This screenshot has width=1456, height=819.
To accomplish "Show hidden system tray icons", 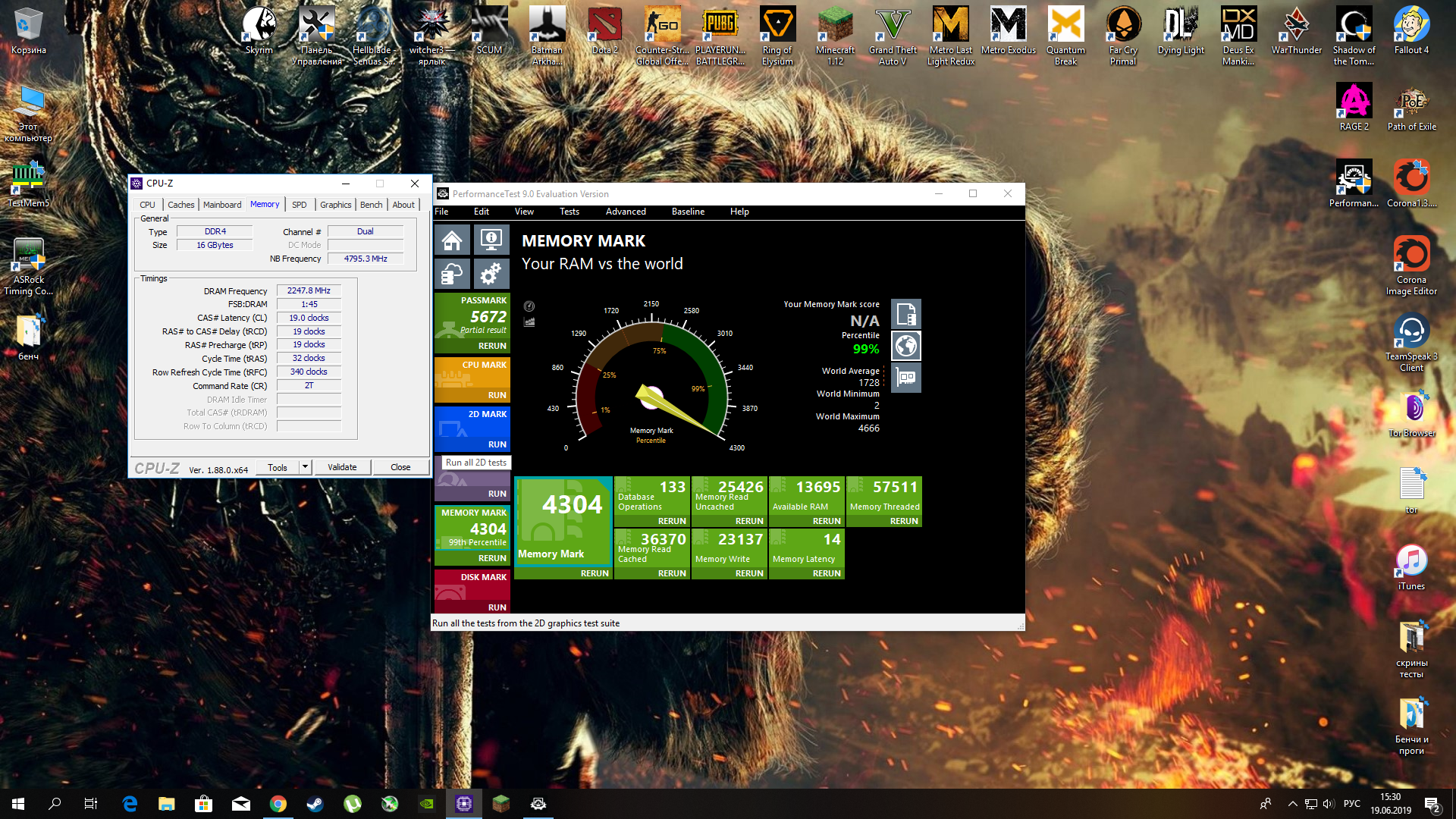I will click(x=1292, y=804).
